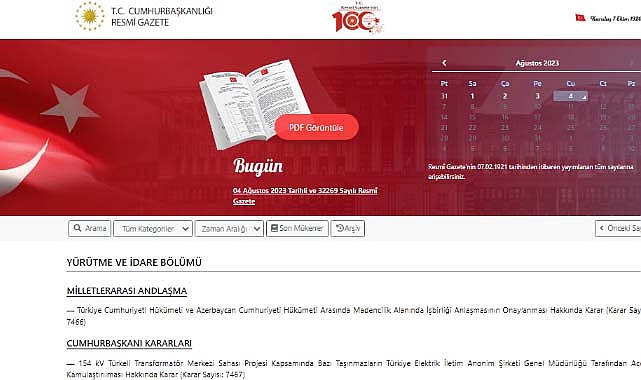The height and width of the screenshot is (380, 641).
Task: Click the presidential seal logo
Action: tap(90, 16)
